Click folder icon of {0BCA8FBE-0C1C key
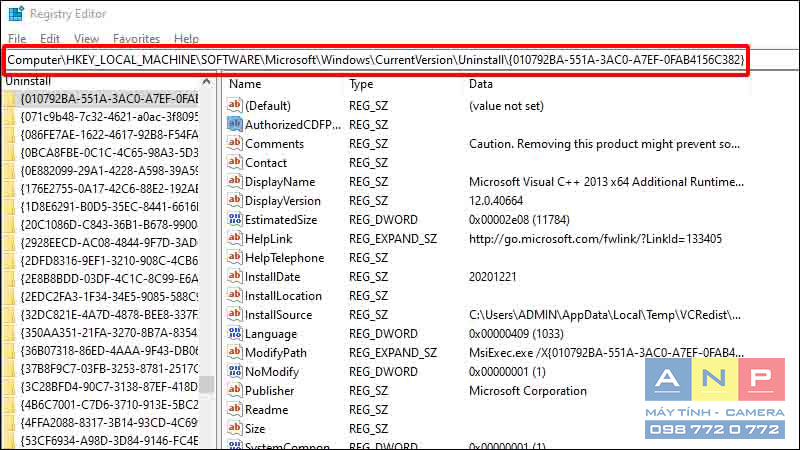The width and height of the screenshot is (800, 450). (x=9, y=153)
